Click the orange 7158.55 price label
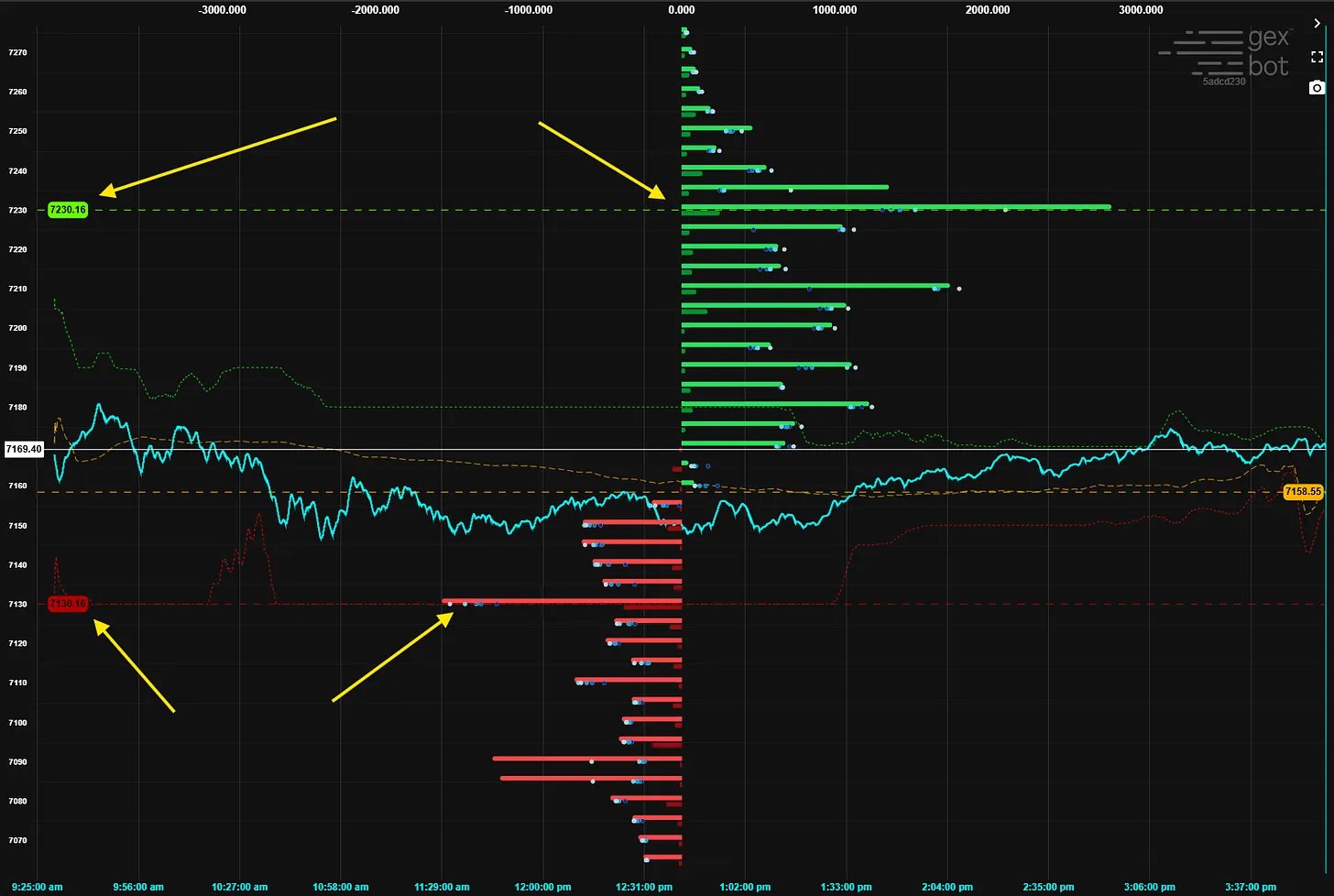Viewport: 1334px width, 896px height. pos(1303,492)
